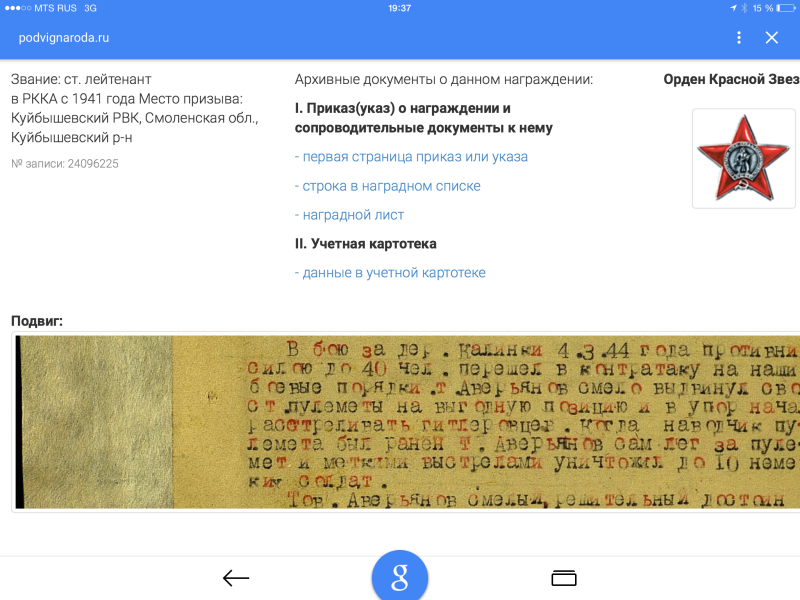Select 'Куйбышевский РВК, Смоленская обл.,' text

135,118
